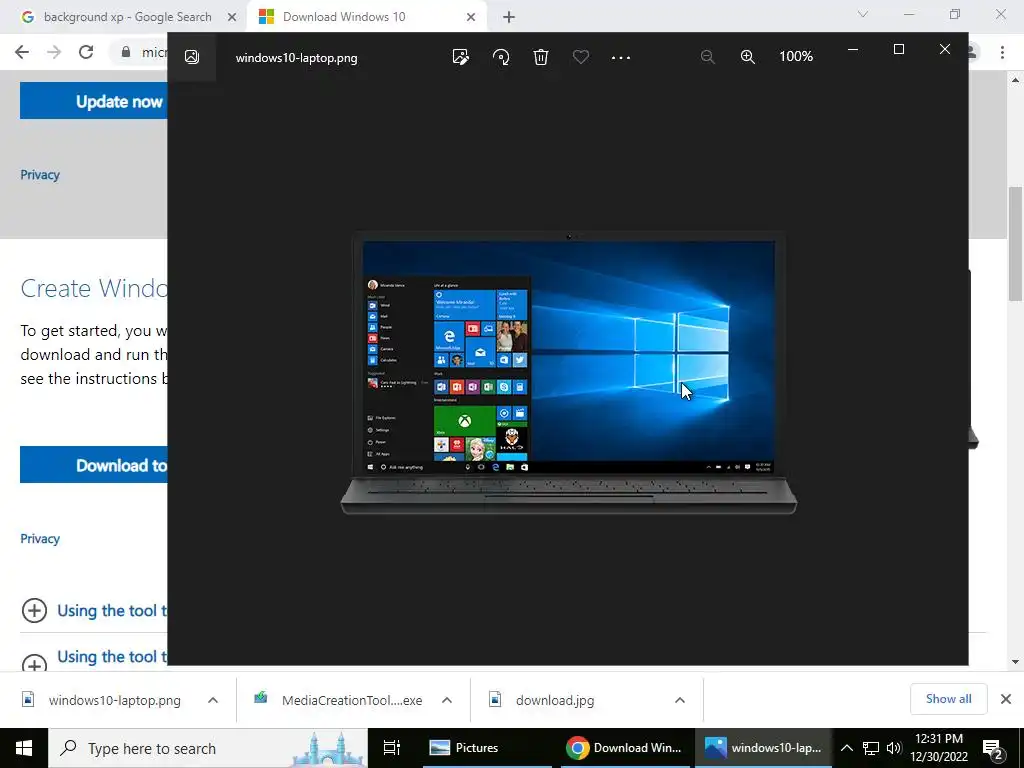
Task: Delete windows10-laptop.png using trash icon
Action: 541,57
